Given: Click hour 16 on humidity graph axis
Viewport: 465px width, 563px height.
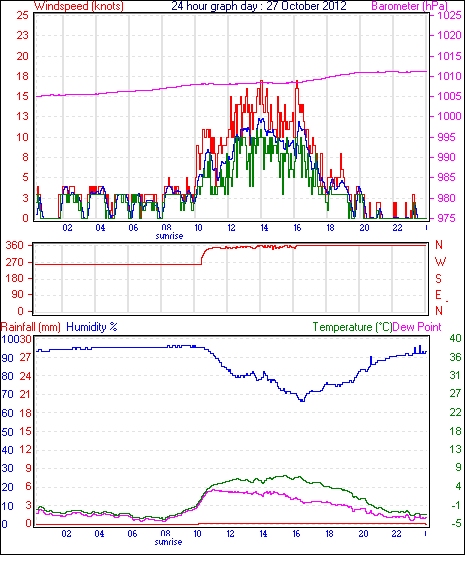Looking at the screenshot, I should click(296, 534).
